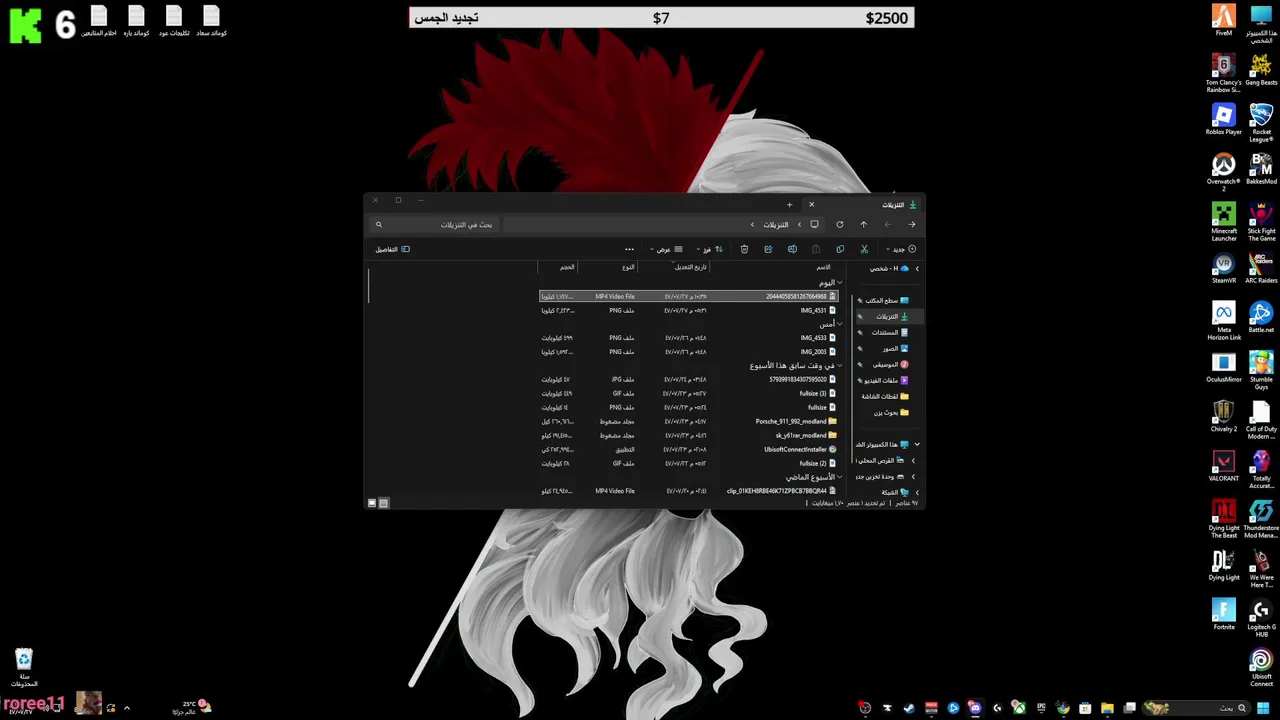Expand the OneDrive Personal node

pos(917,268)
